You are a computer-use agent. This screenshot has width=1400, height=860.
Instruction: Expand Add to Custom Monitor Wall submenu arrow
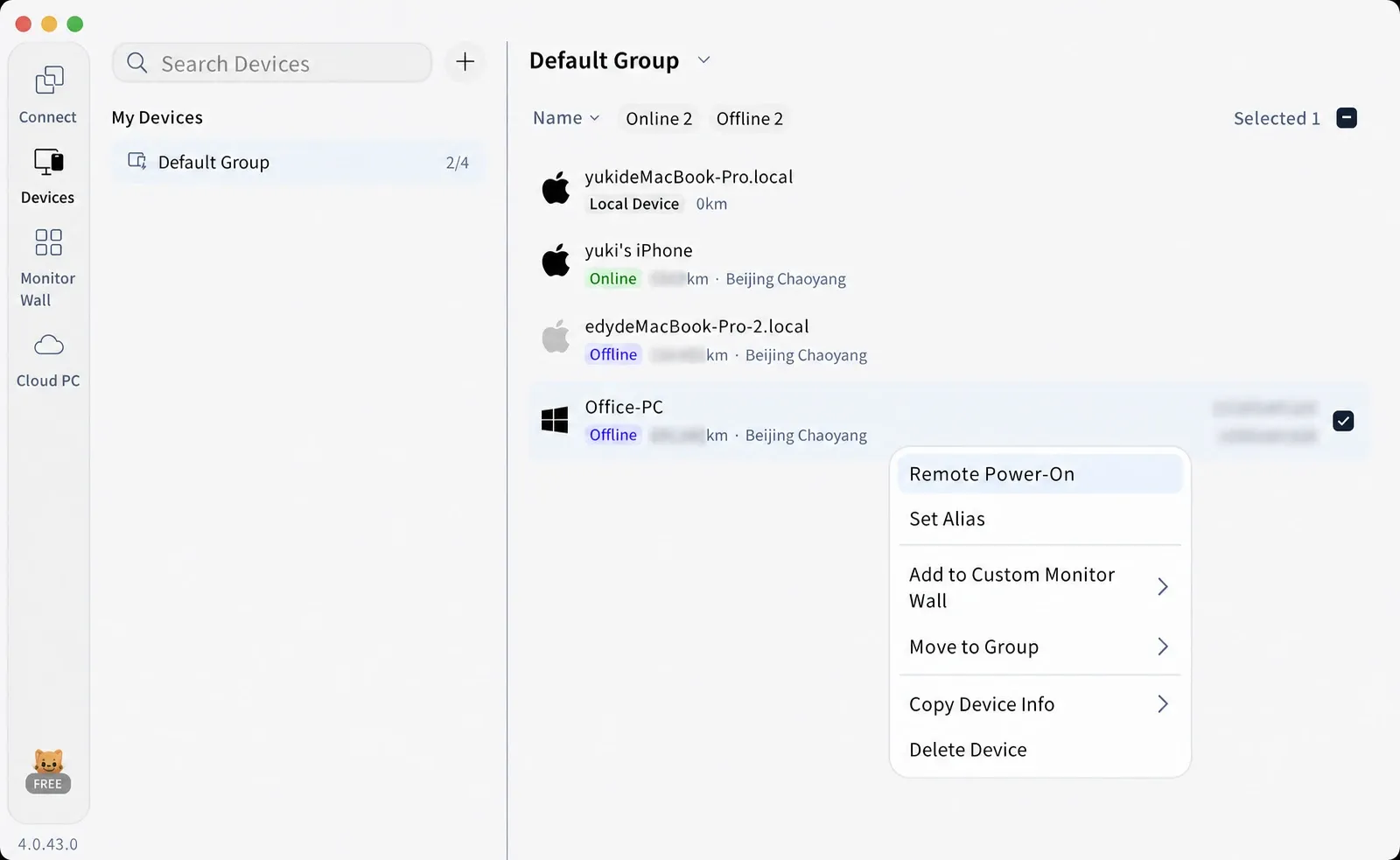(x=1163, y=587)
